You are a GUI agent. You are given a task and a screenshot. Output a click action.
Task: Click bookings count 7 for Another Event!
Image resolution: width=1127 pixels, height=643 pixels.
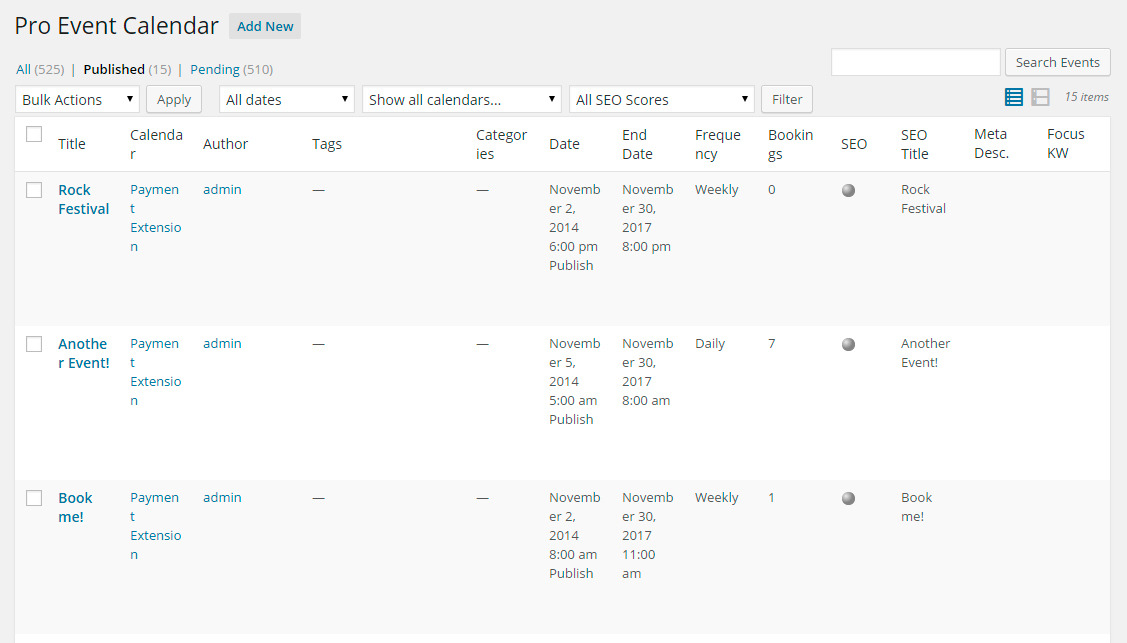pyautogui.click(x=771, y=343)
